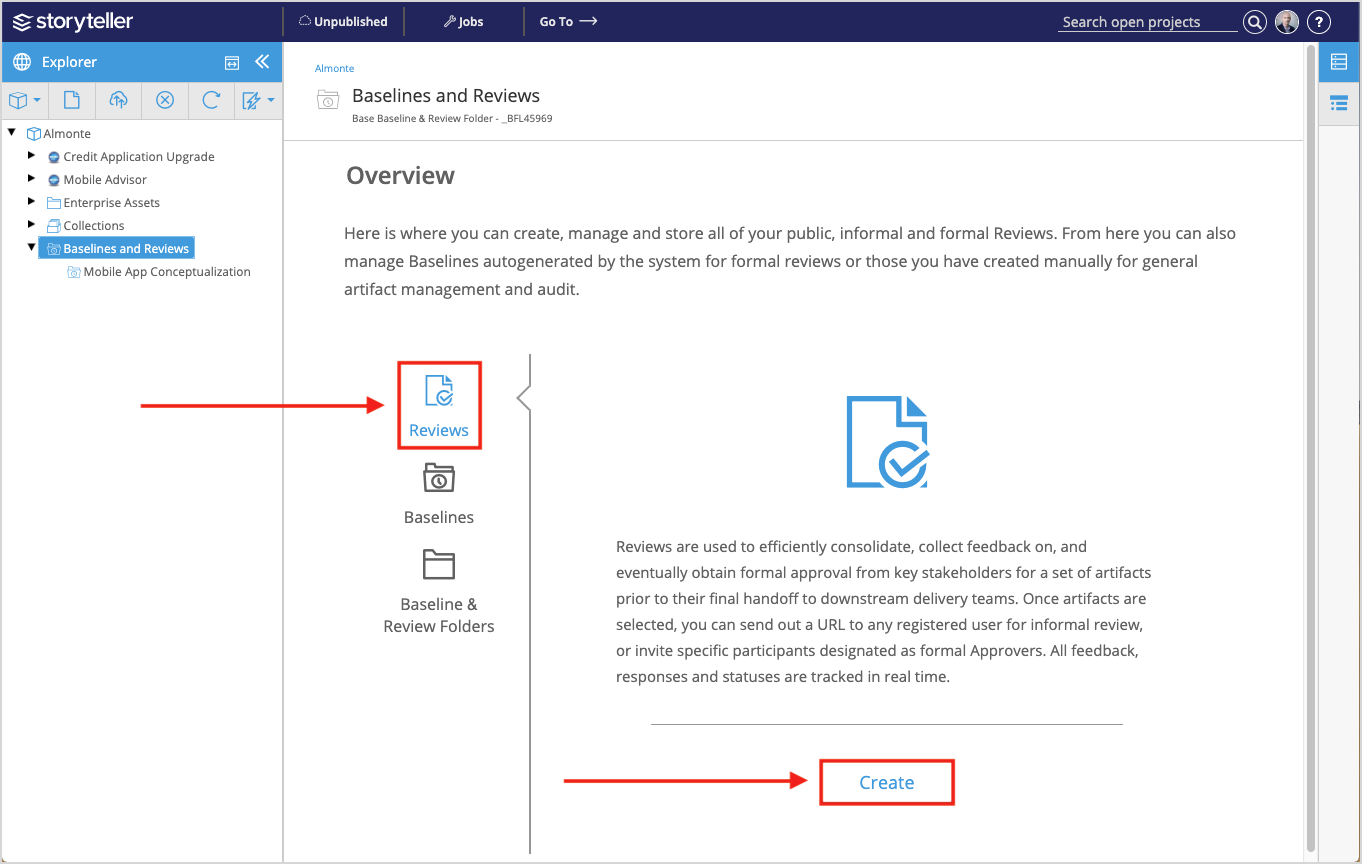This screenshot has width=1362, height=864.
Task: Expand the Mobile Advisor node
Action: tap(32, 179)
